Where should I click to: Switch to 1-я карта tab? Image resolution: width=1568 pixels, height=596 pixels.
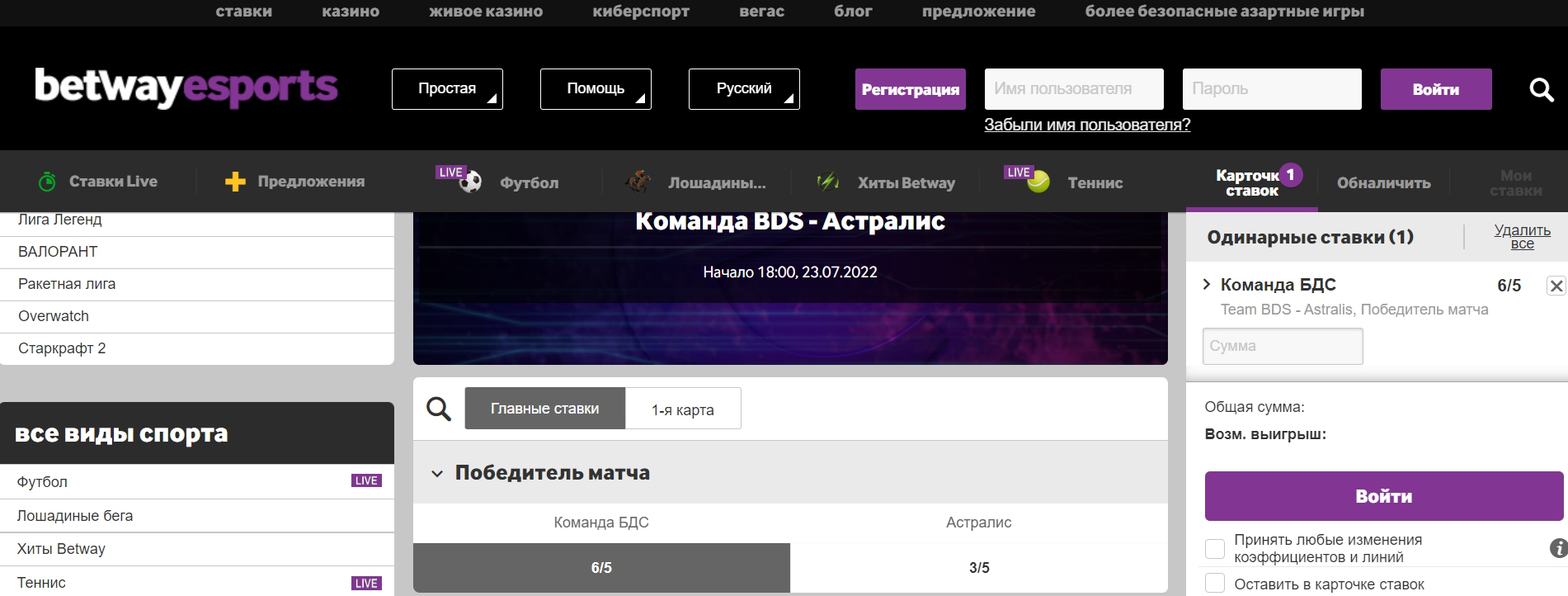tap(683, 409)
